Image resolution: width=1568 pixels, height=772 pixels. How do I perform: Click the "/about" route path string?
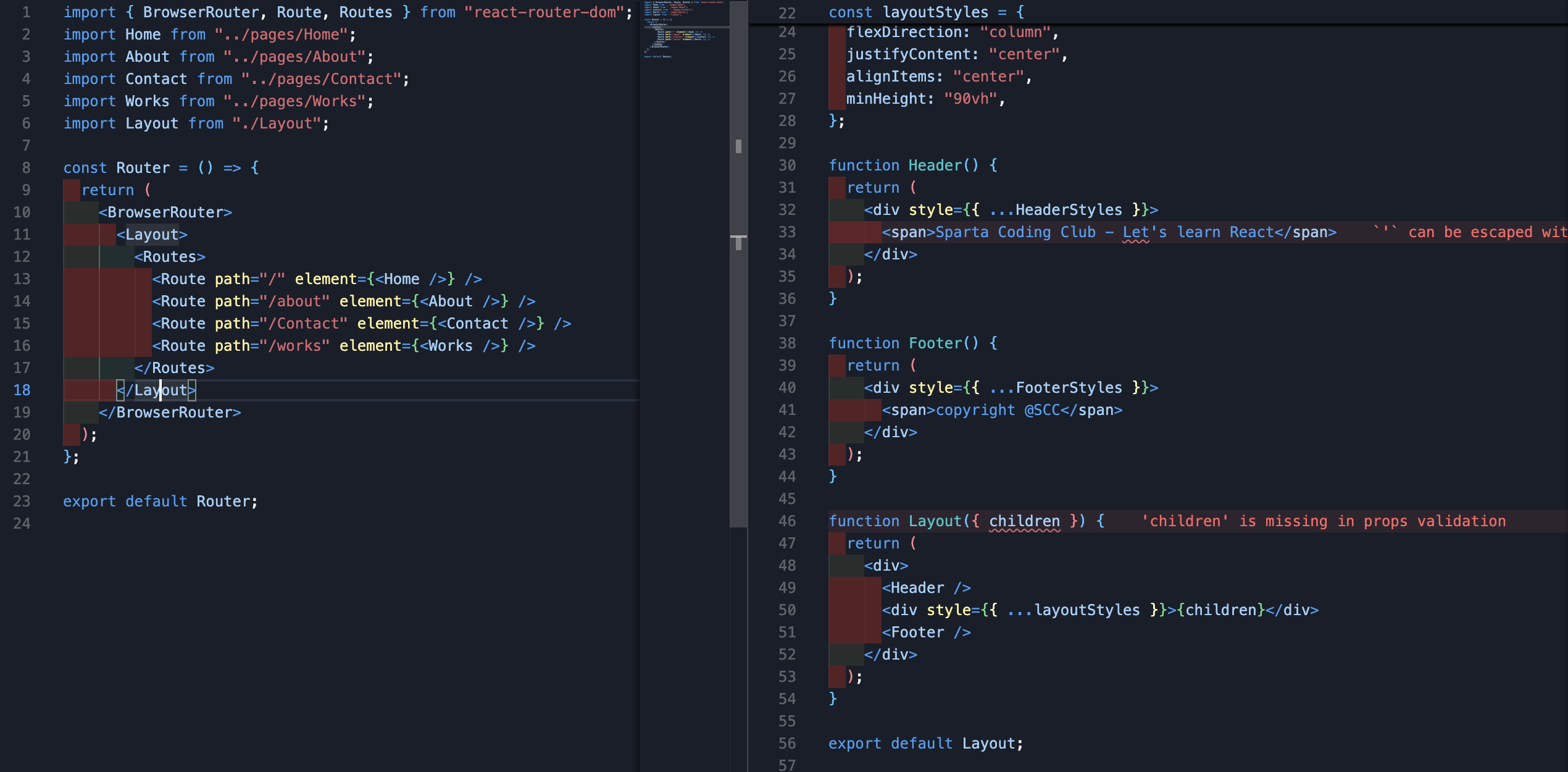coord(294,301)
